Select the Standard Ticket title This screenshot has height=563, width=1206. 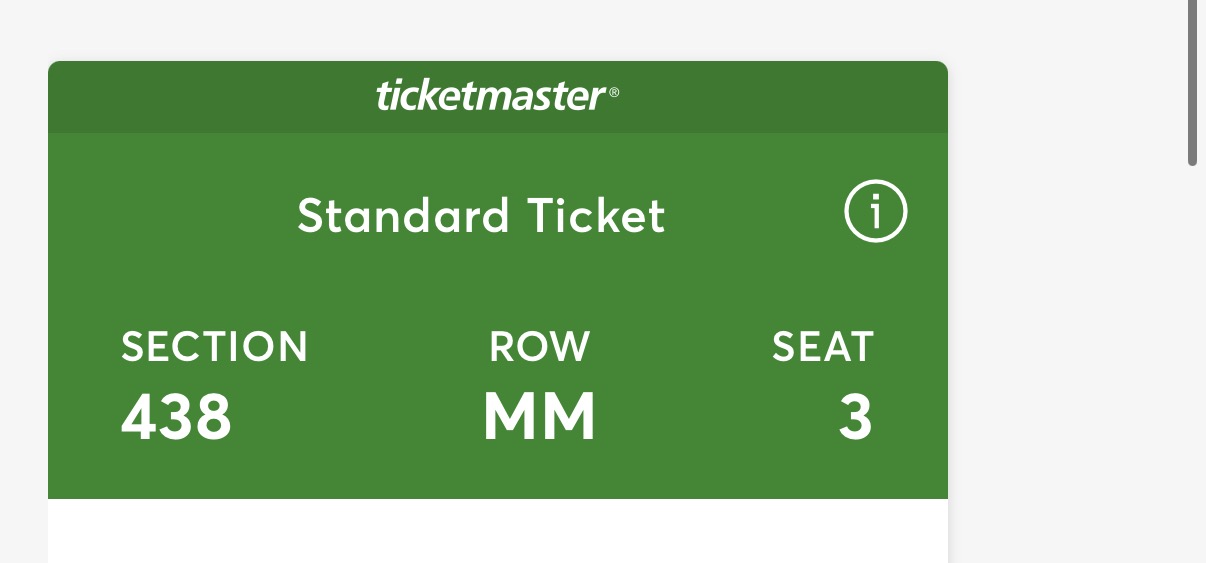point(481,216)
